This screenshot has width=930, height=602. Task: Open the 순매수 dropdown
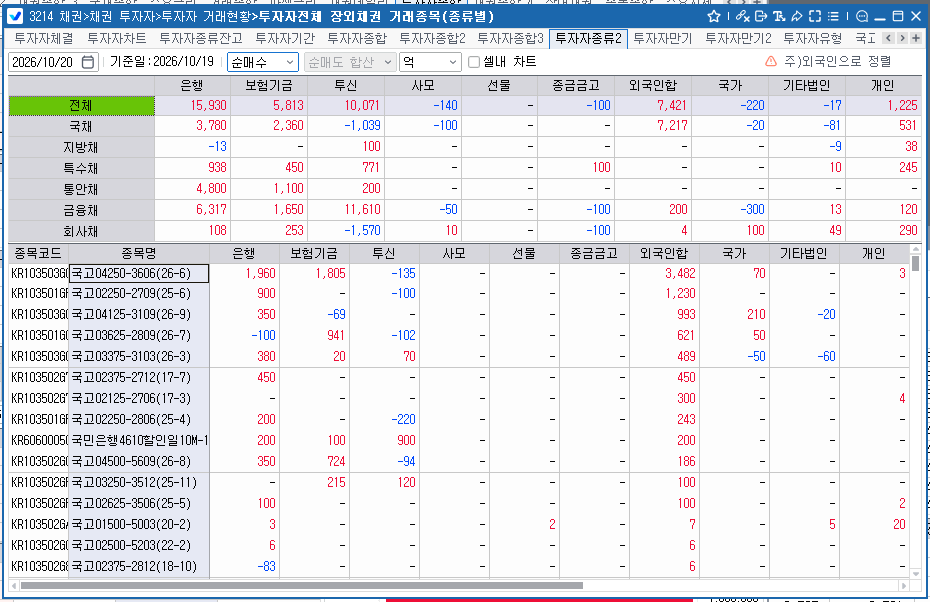tap(262, 62)
